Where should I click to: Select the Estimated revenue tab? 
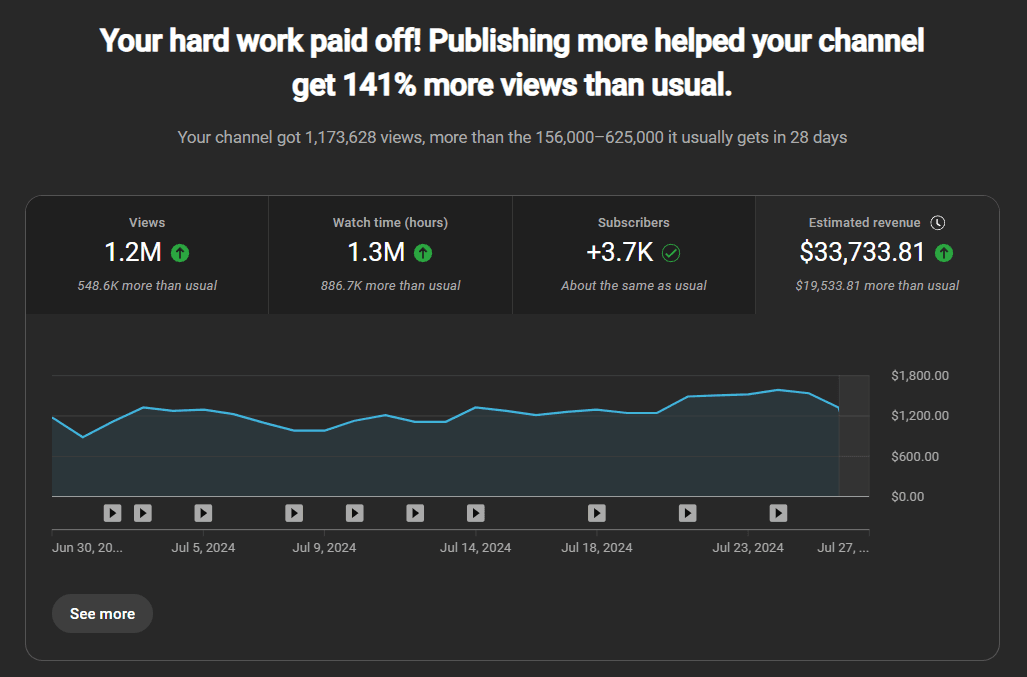tap(876, 254)
